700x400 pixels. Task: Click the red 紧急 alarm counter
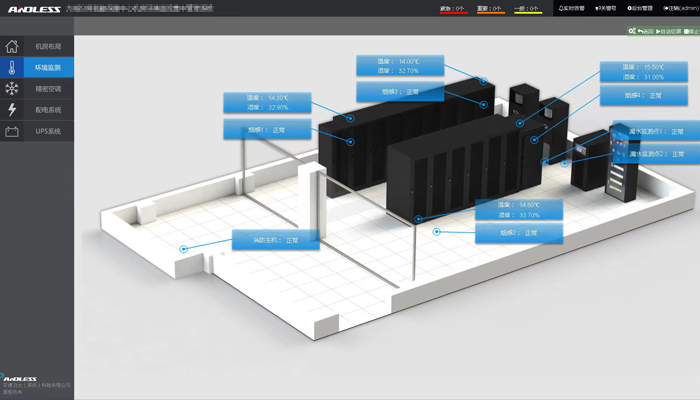pos(453,9)
